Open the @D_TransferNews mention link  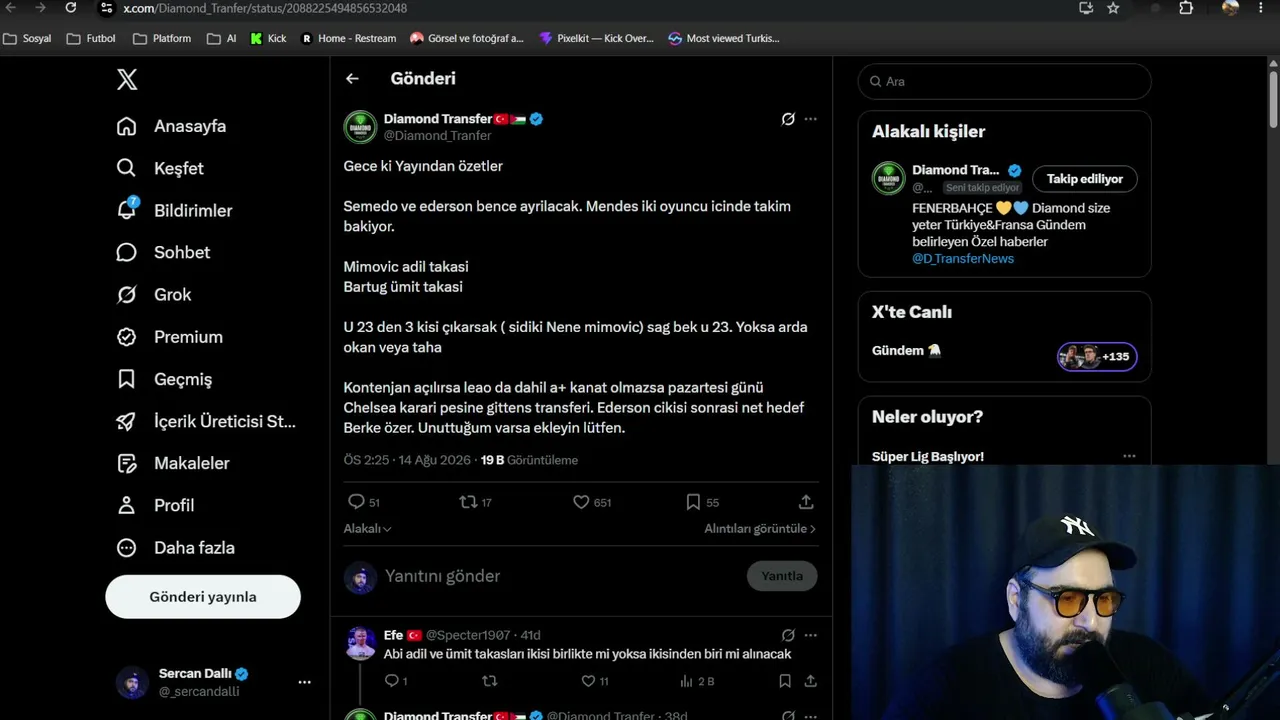pos(963,258)
